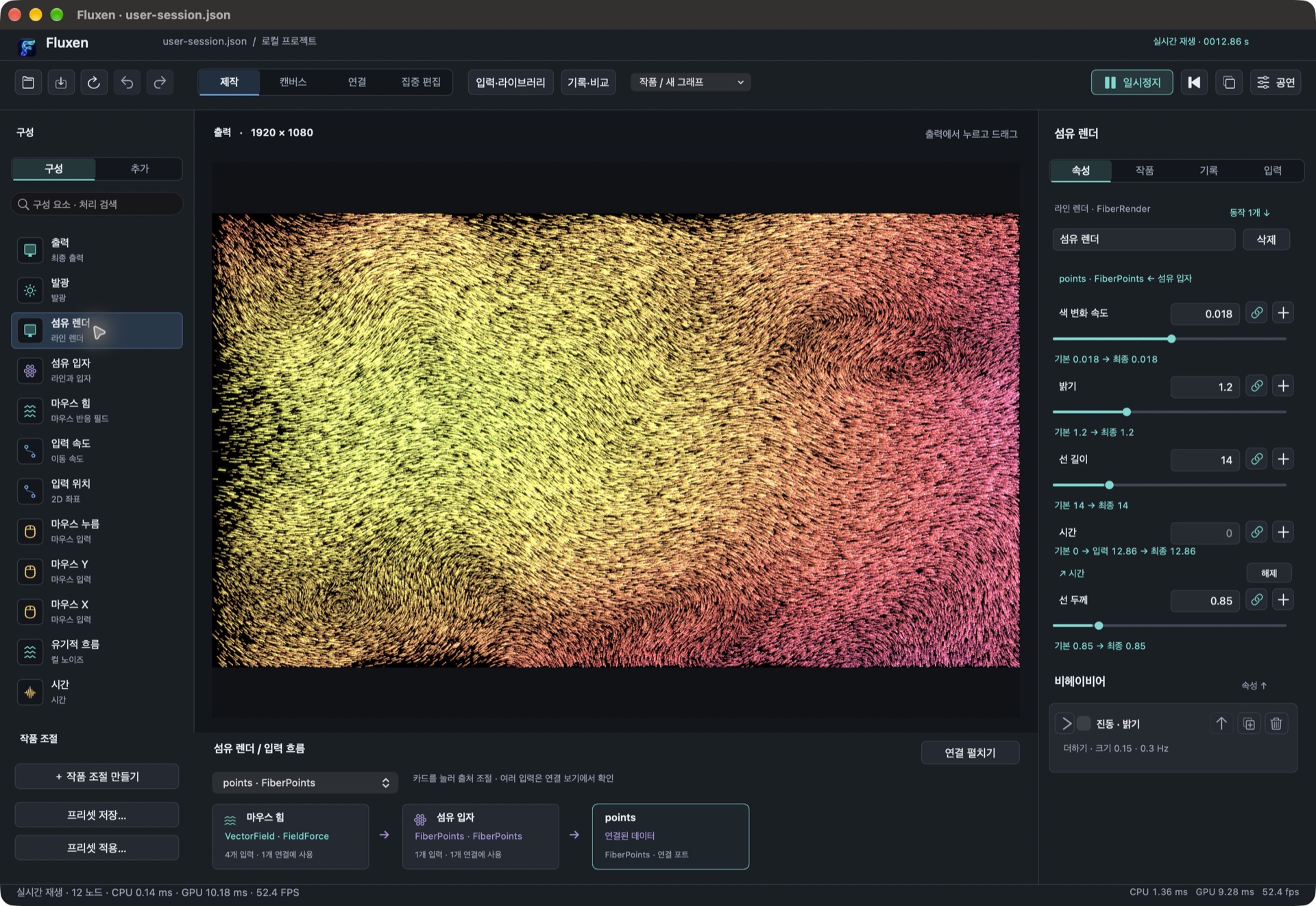Click the redo arrow icon
The height and width of the screenshot is (906, 1316).
click(x=160, y=82)
